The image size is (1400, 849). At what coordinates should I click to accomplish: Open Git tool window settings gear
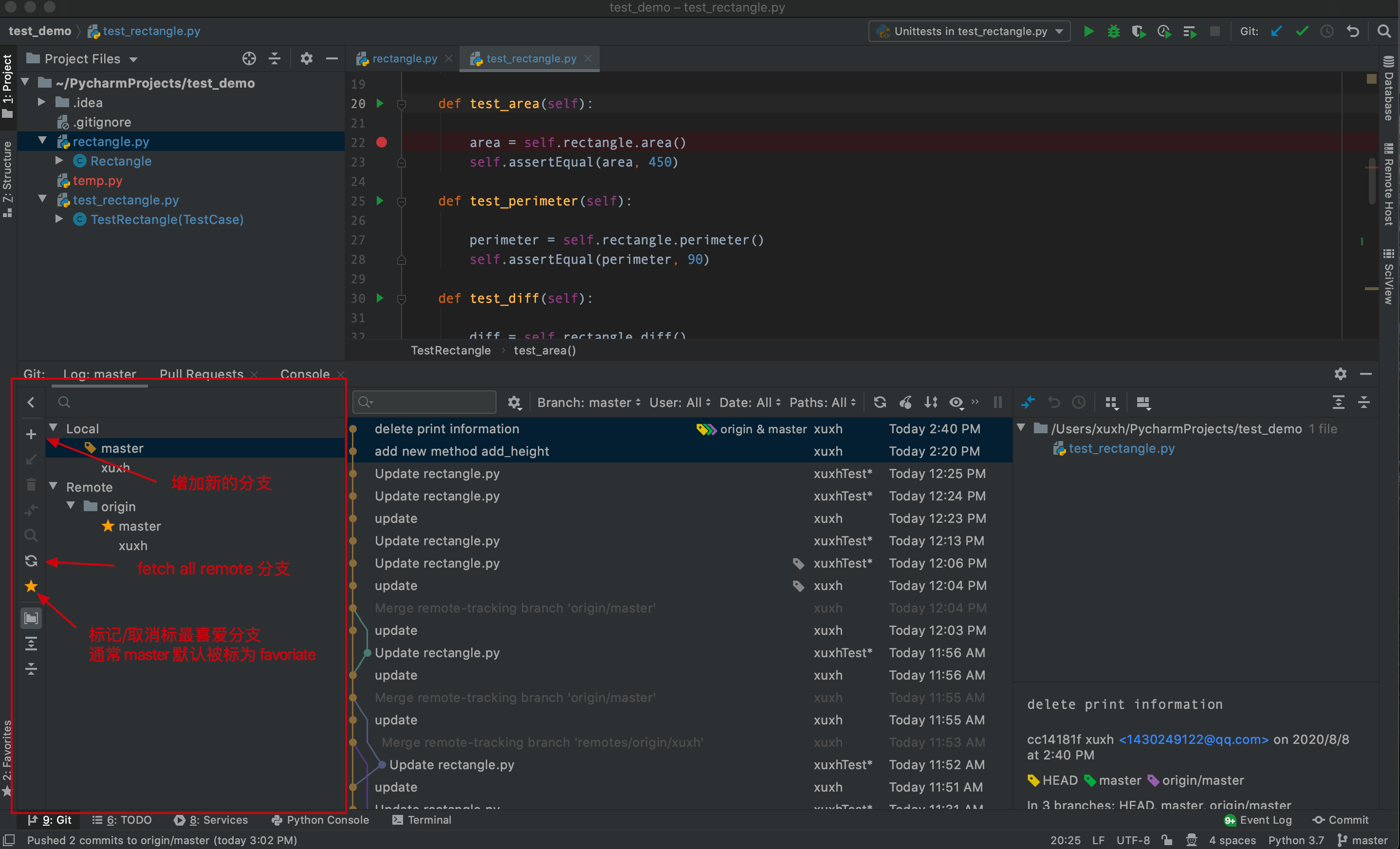click(x=1340, y=373)
